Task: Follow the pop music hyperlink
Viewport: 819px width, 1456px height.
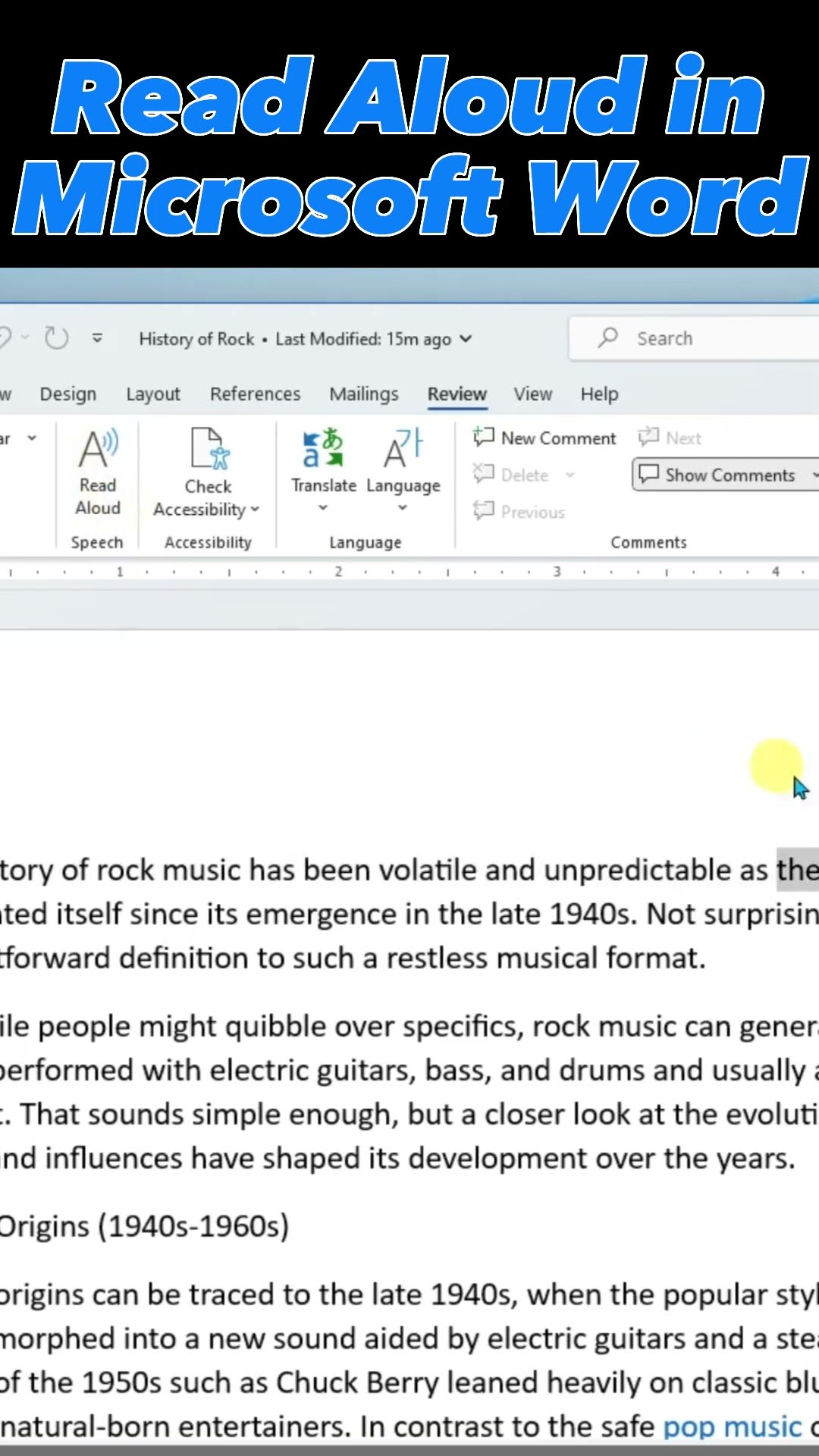Action: point(733,1427)
